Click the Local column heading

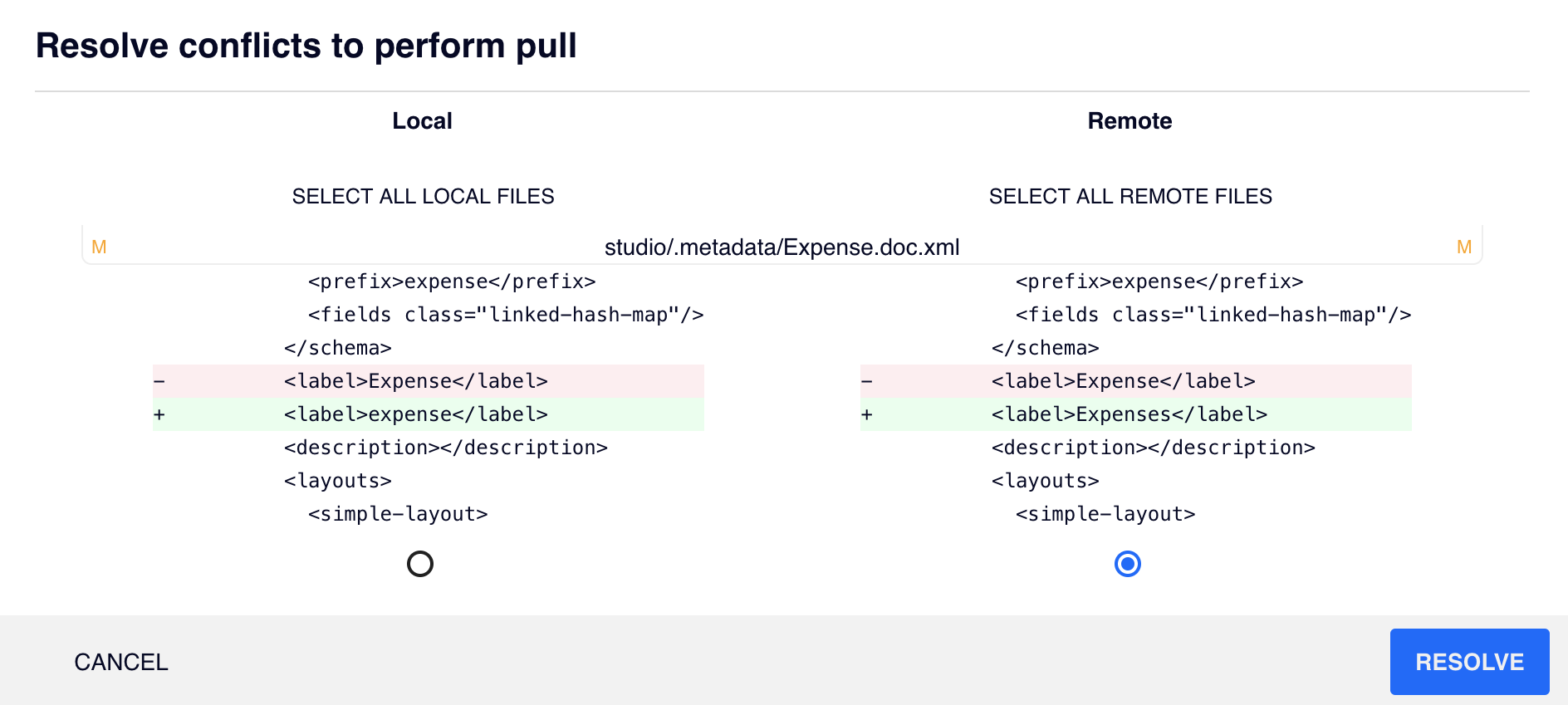[422, 121]
